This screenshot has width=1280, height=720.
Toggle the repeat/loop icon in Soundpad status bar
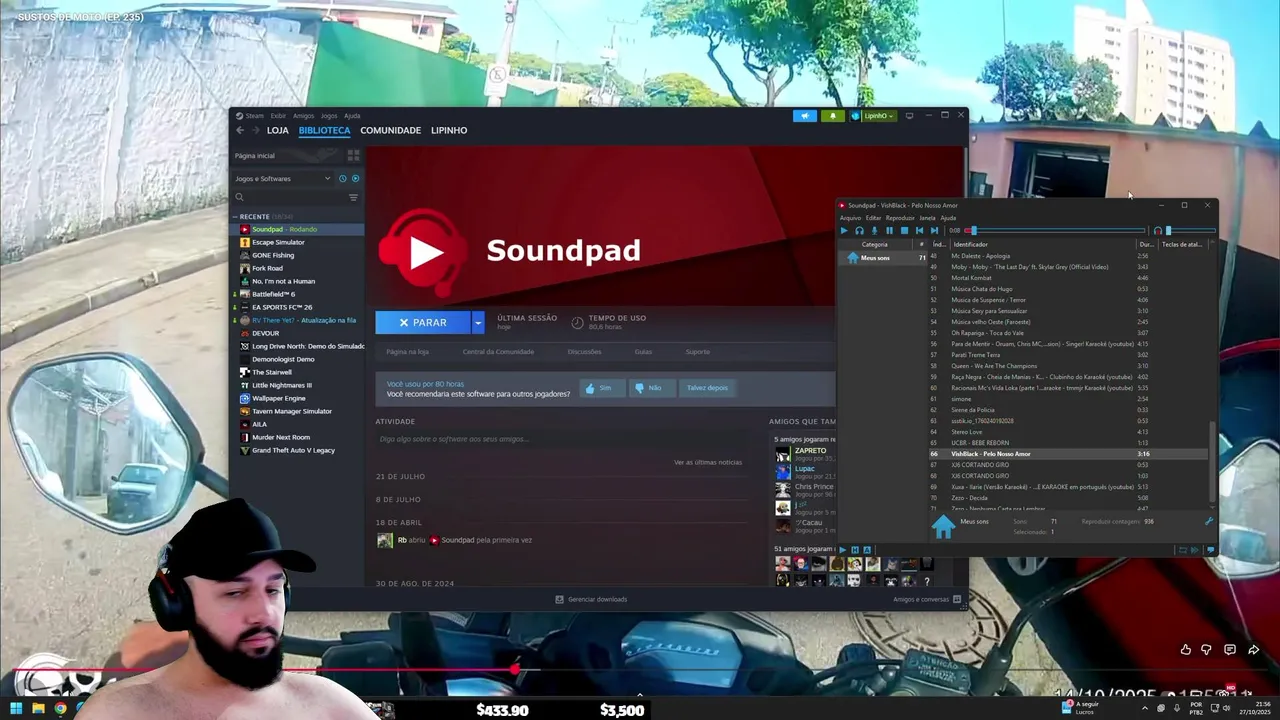point(1183,549)
